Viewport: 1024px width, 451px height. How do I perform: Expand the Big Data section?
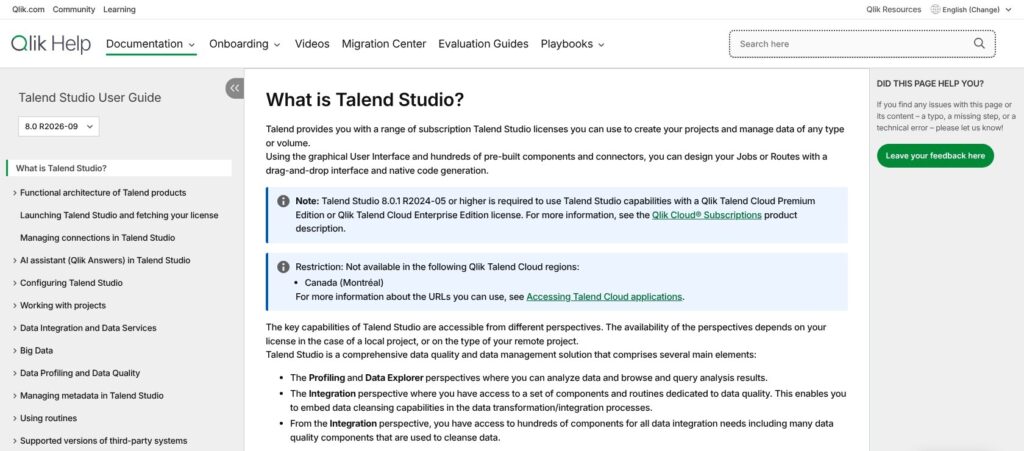point(15,350)
